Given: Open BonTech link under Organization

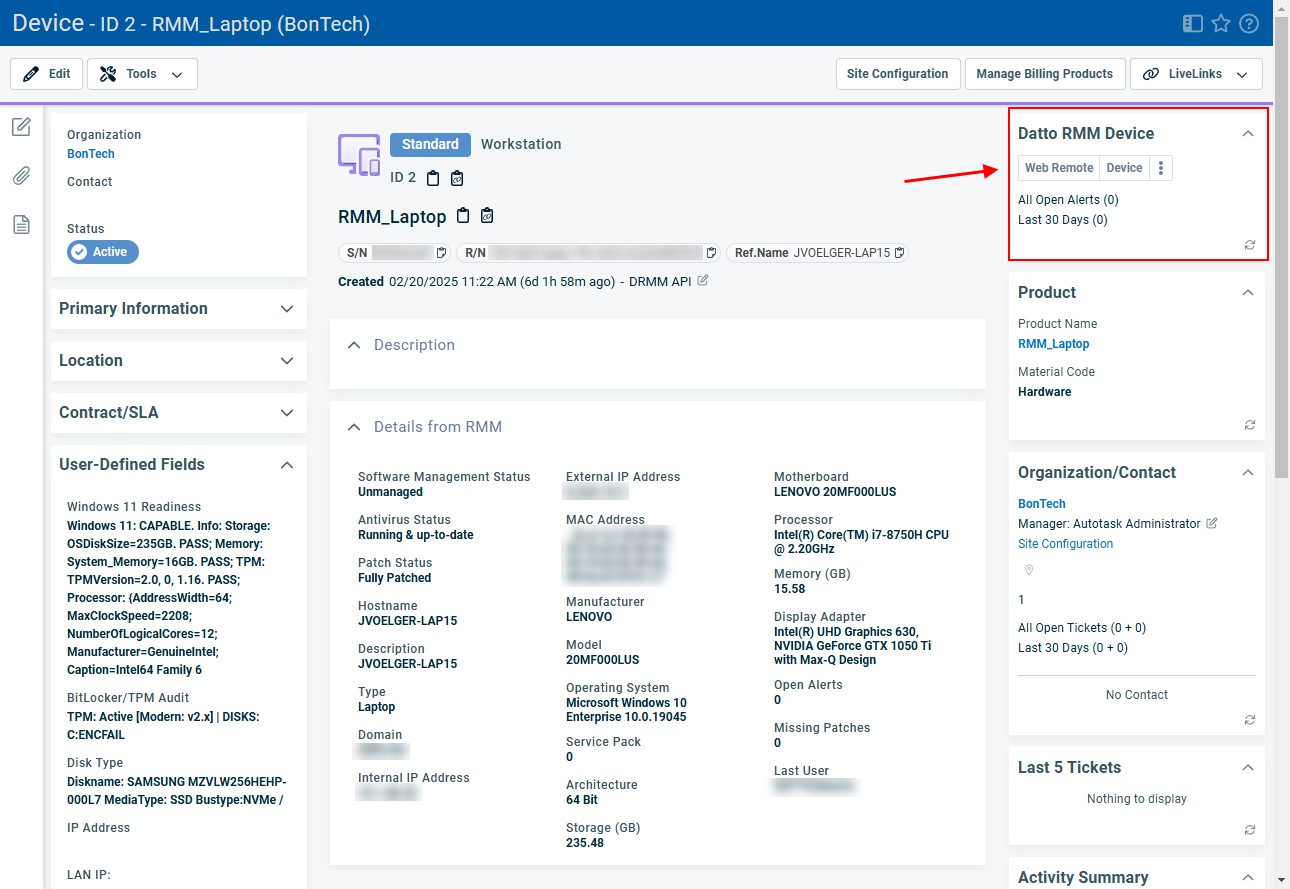Looking at the screenshot, I should tap(91, 154).
